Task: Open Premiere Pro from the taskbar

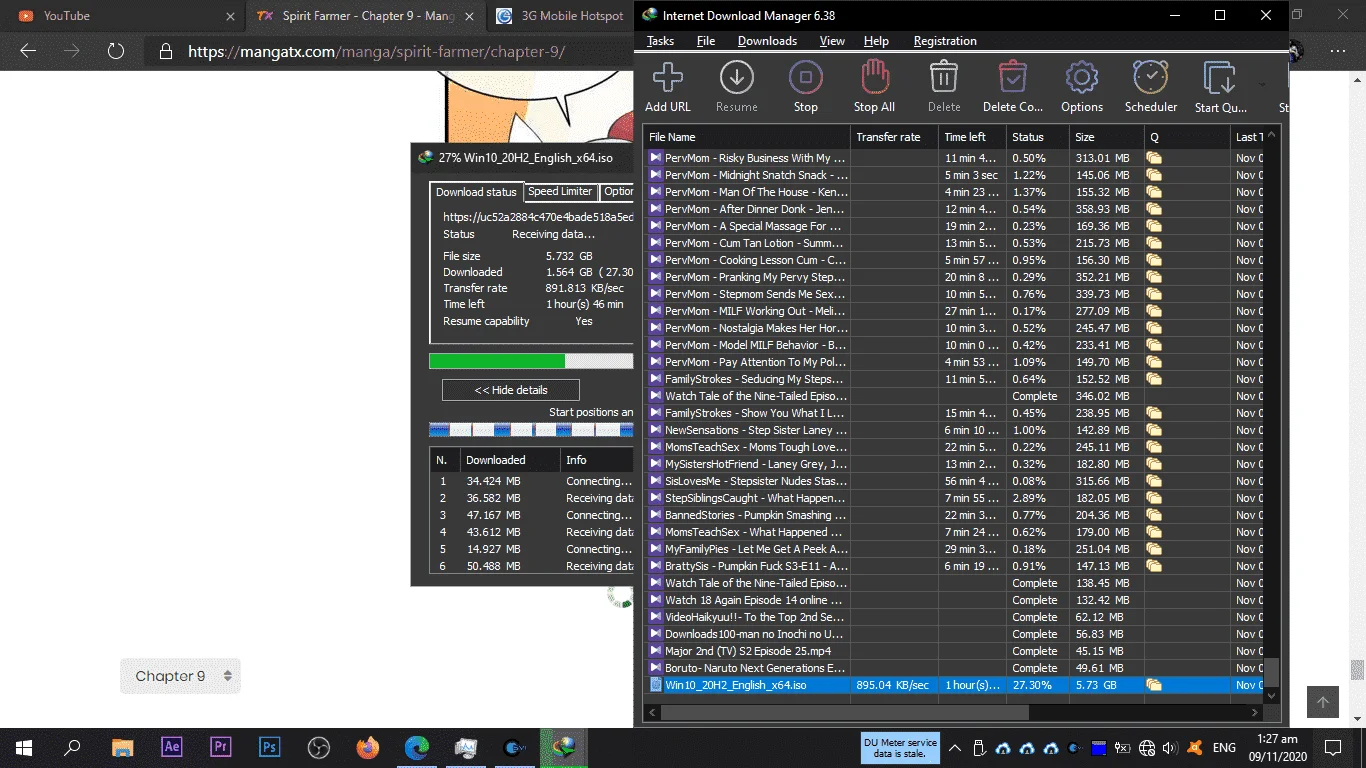Action: [220, 747]
